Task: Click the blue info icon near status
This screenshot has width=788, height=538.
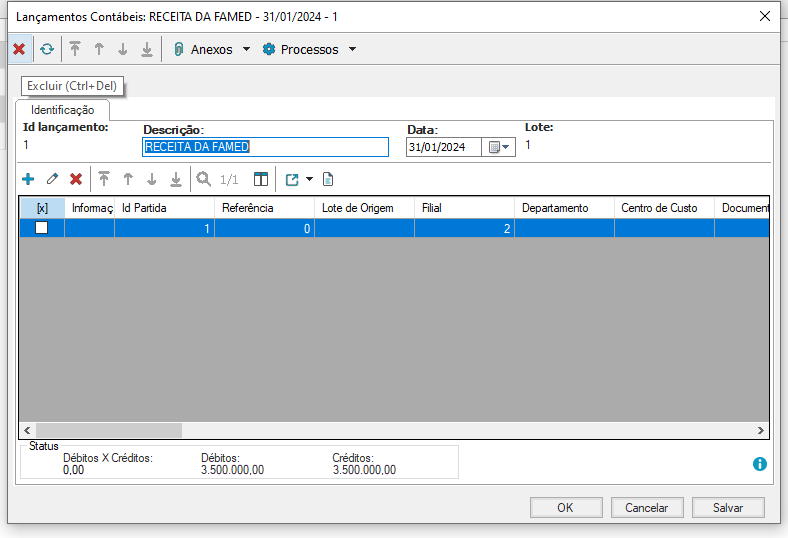Action: coord(759,464)
